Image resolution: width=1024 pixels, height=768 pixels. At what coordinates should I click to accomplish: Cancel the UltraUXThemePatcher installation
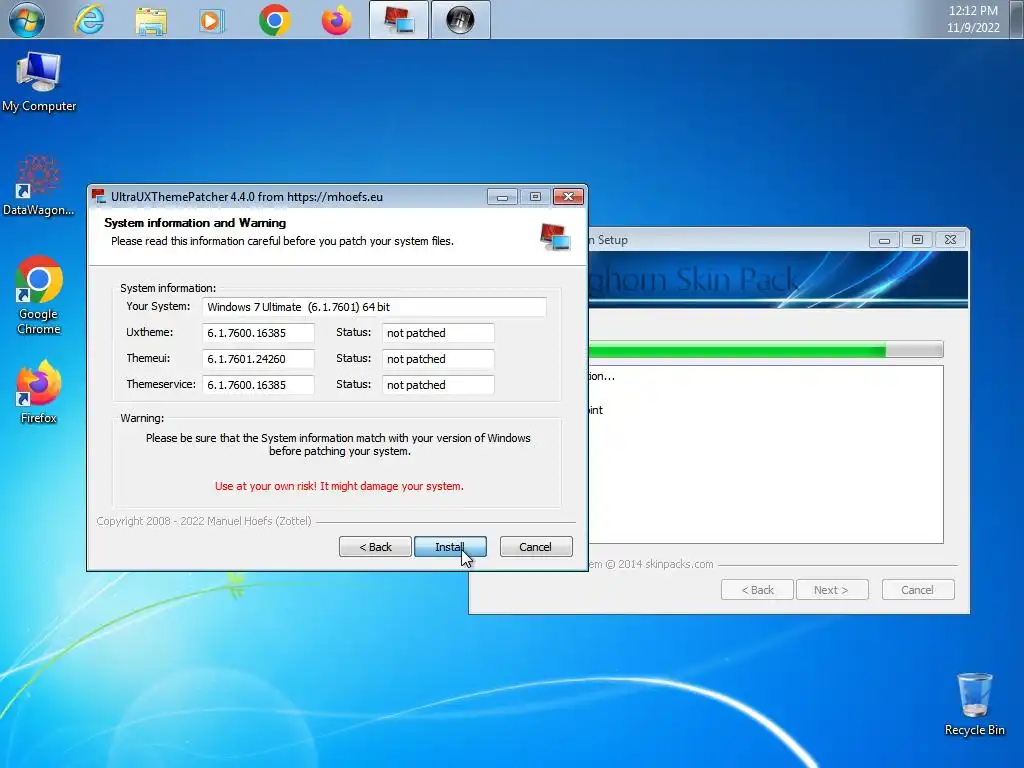536,547
